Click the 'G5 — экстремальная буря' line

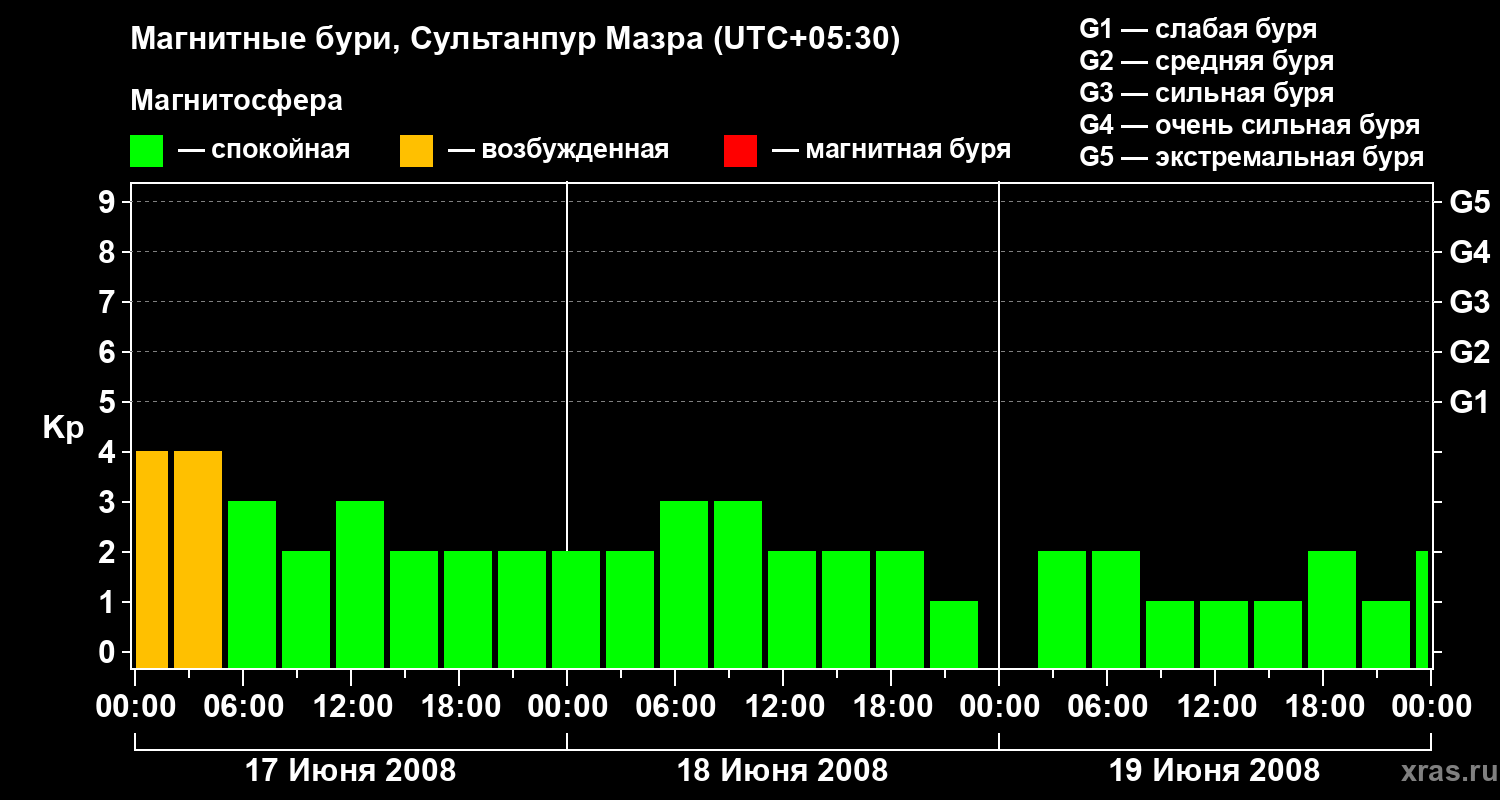coord(1252,157)
